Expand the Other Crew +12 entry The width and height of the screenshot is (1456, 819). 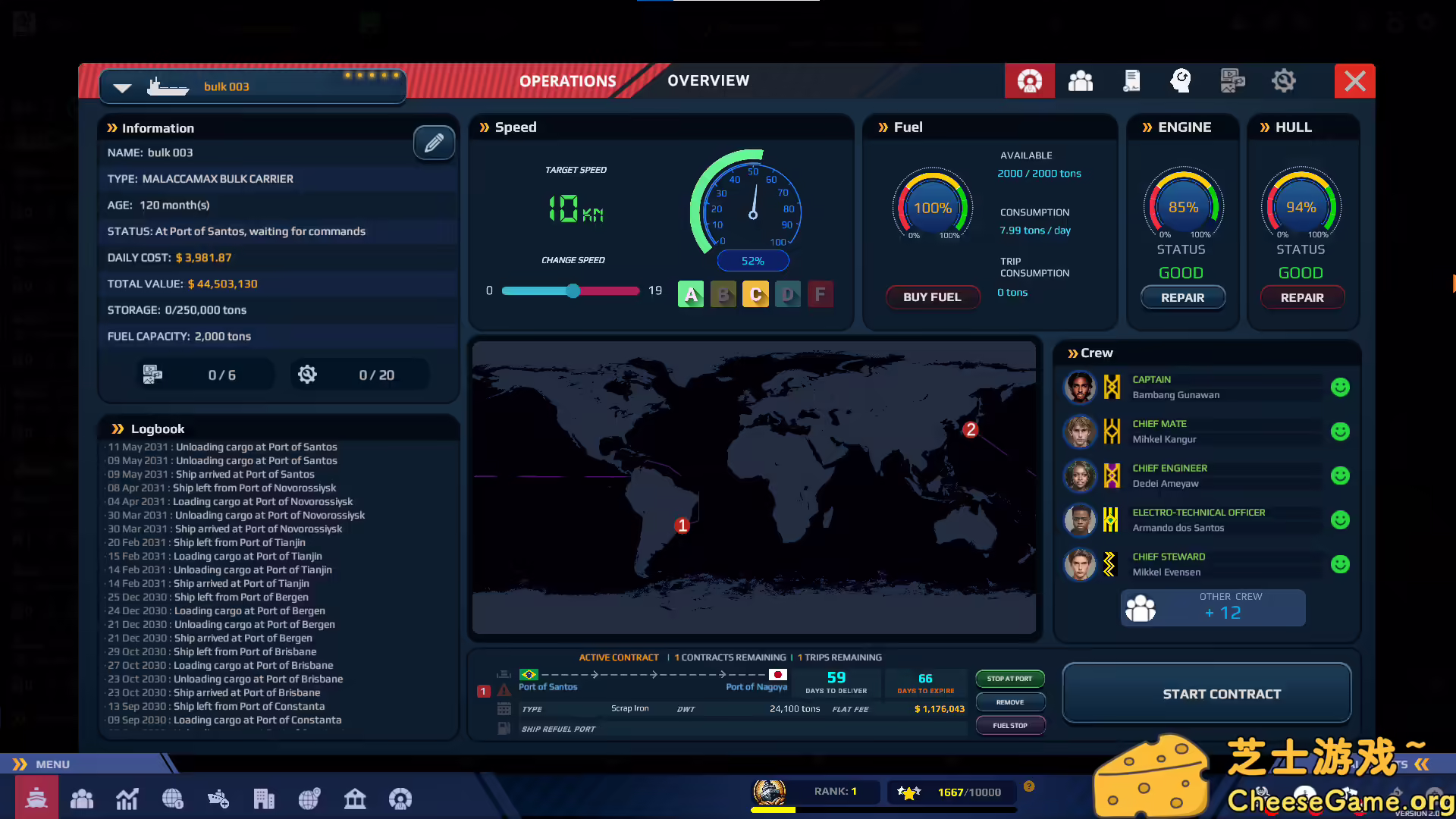tap(1212, 607)
